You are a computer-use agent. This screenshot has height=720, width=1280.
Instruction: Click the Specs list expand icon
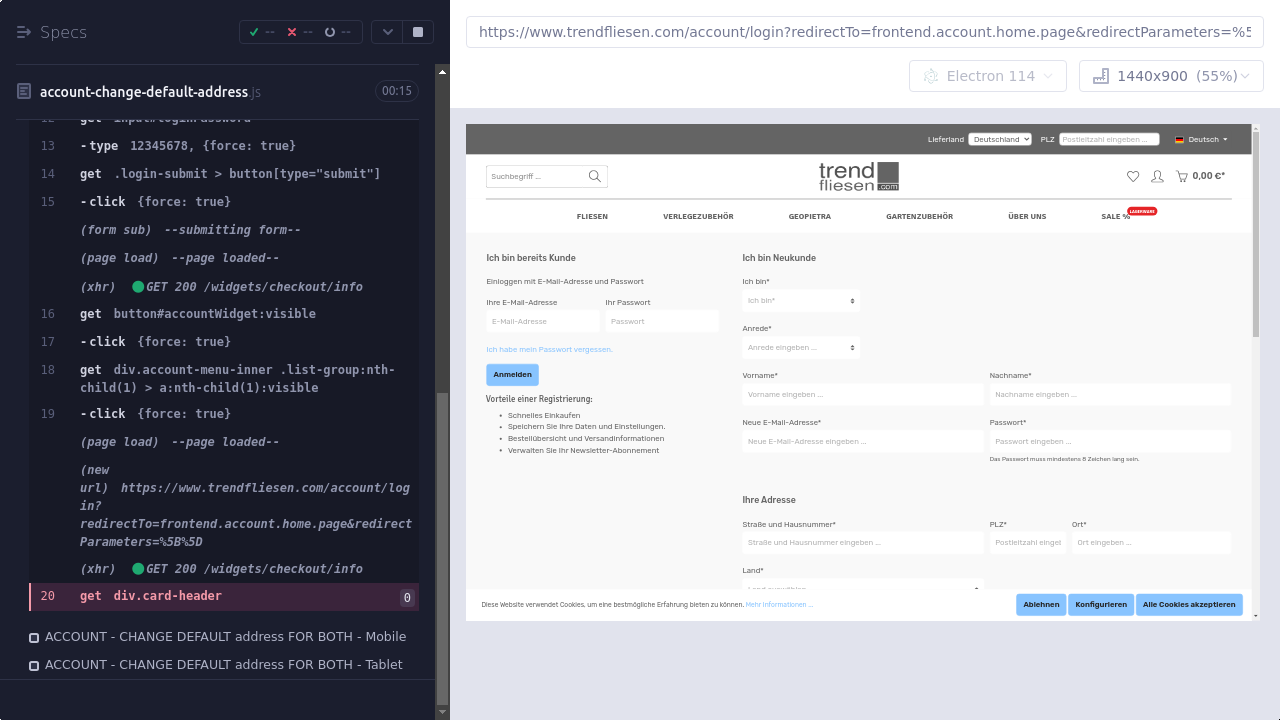pos(24,32)
